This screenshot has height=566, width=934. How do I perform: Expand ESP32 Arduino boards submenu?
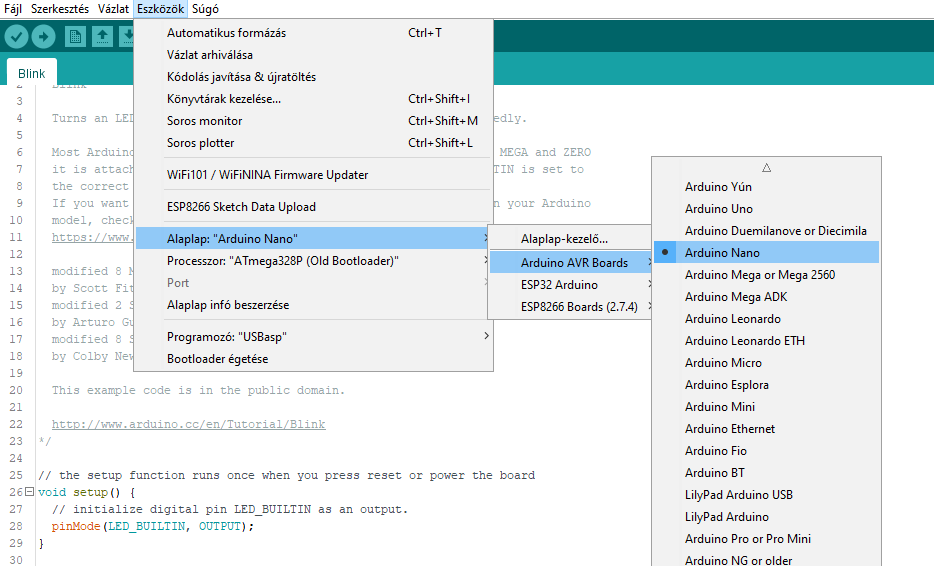coord(570,285)
